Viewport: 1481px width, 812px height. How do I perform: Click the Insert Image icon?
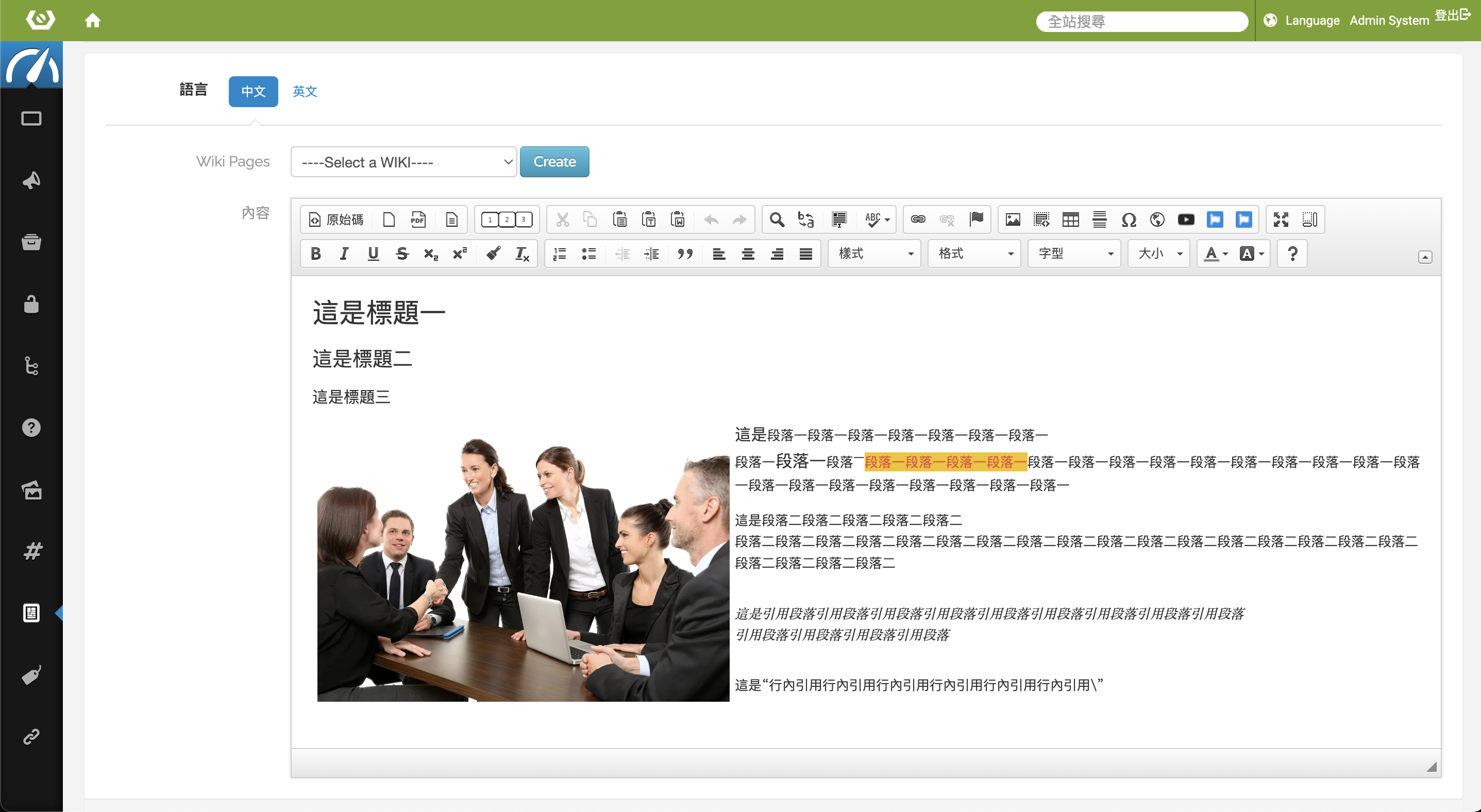tap(1013, 219)
